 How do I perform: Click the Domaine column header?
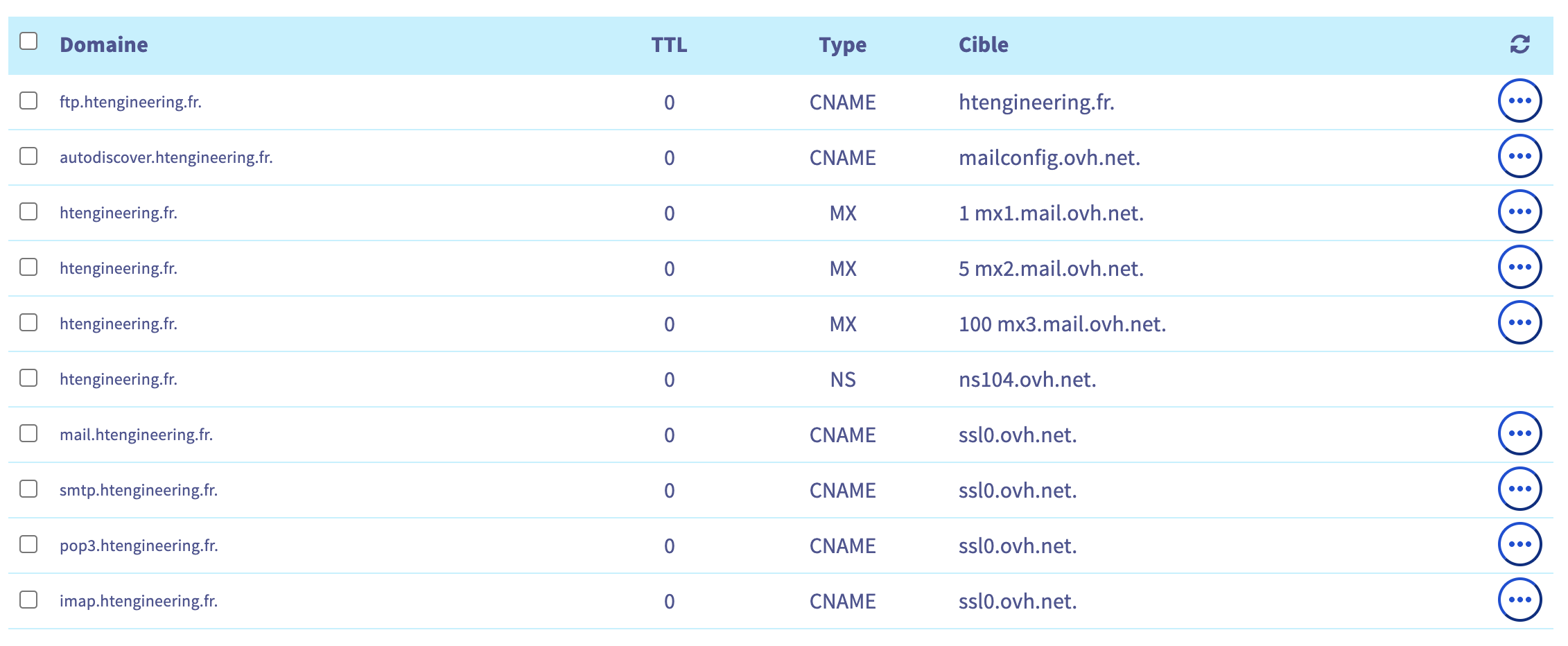104,45
